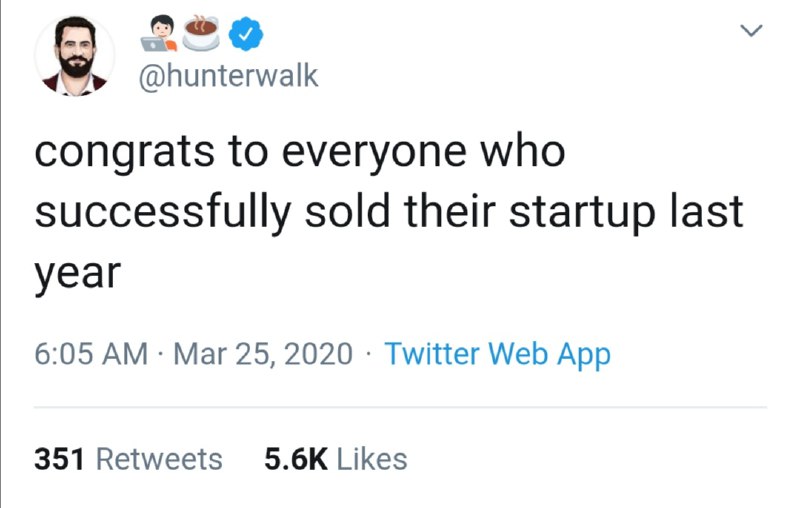The image size is (800, 508).
Task: Click the bold "5.6K" count number
Action: point(296,459)
